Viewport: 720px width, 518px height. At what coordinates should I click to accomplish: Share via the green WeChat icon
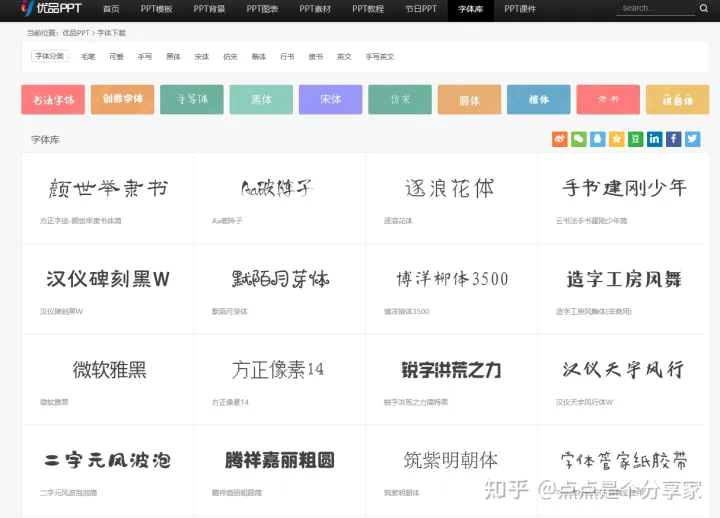(579, 139)
